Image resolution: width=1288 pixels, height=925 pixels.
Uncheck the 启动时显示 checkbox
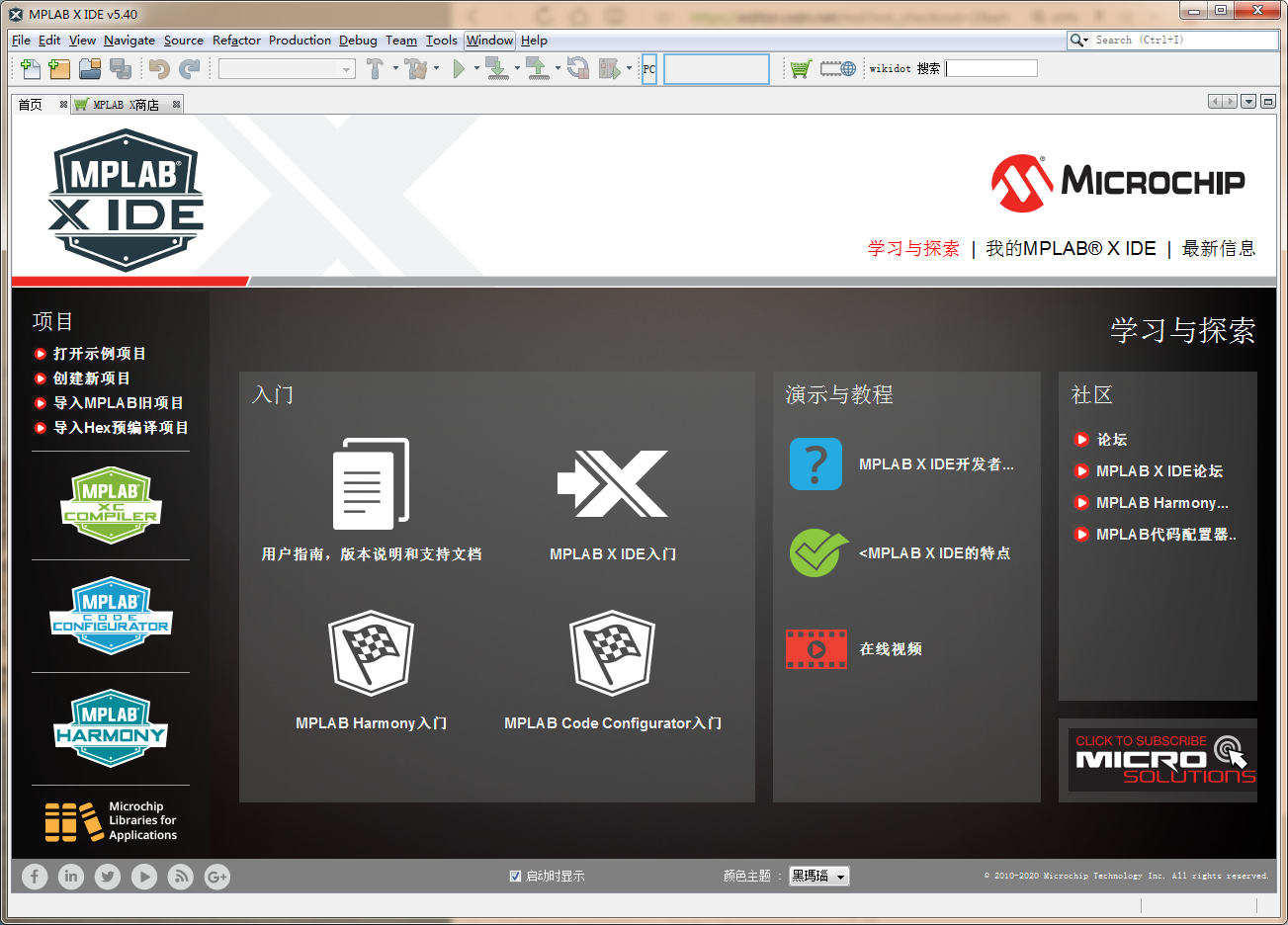click(516, 876)
